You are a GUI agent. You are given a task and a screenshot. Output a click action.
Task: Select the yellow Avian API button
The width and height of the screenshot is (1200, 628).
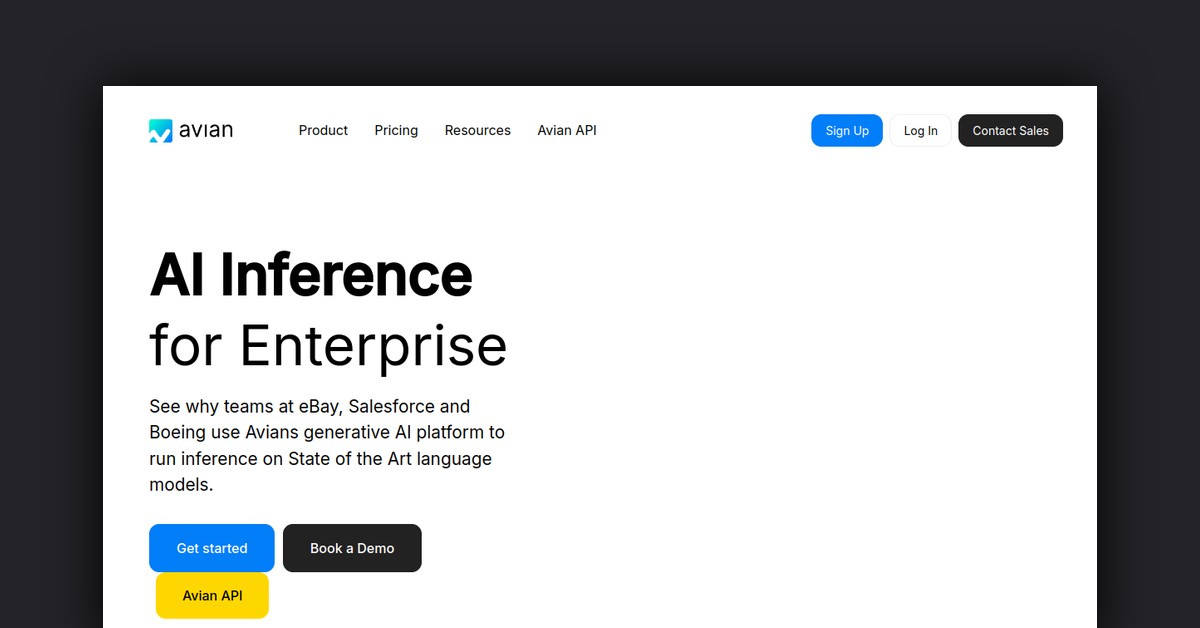(212, 596)
